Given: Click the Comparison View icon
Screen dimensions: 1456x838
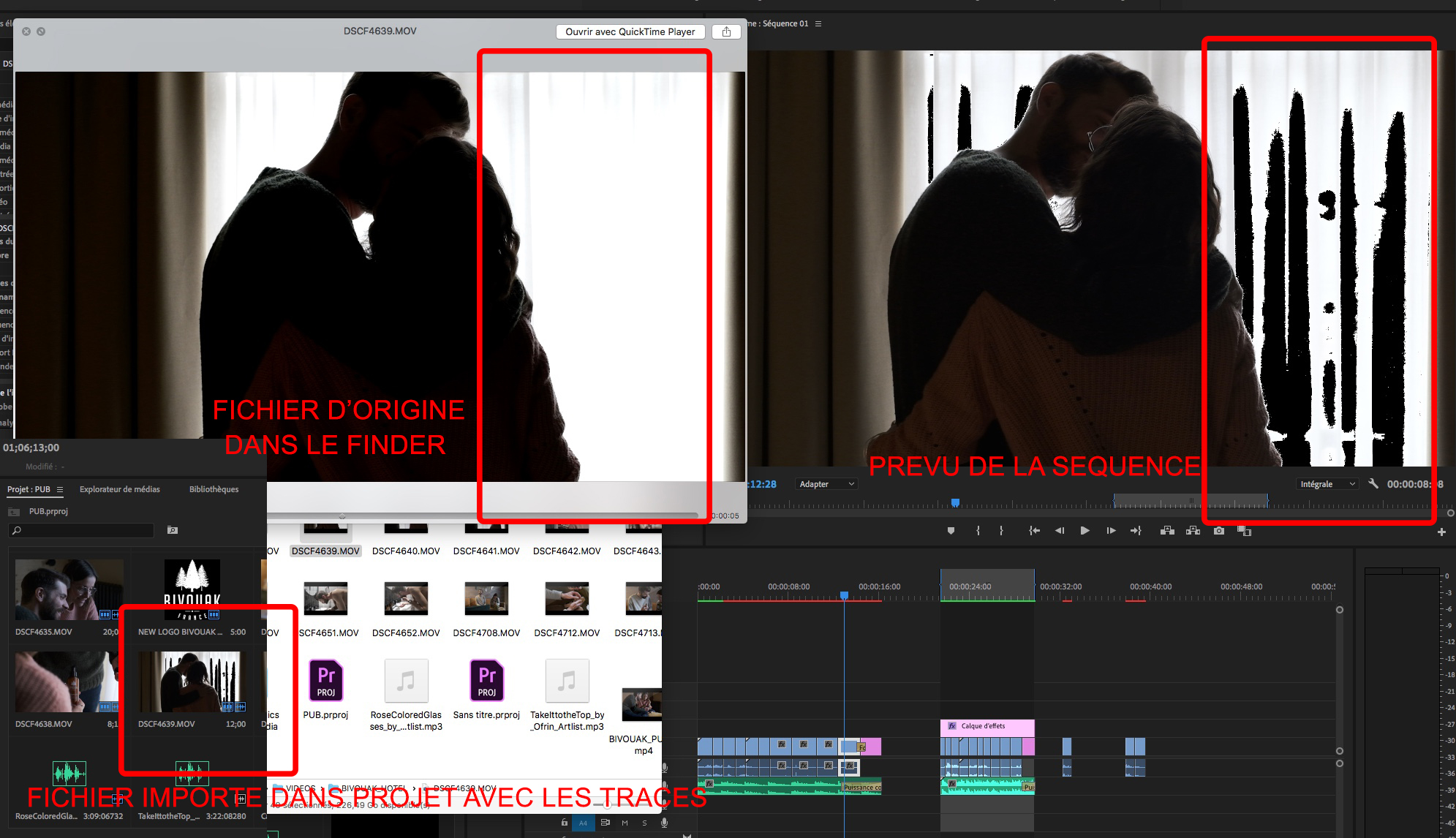Looking at the screenshot, I should click(x=1244, y=531).
